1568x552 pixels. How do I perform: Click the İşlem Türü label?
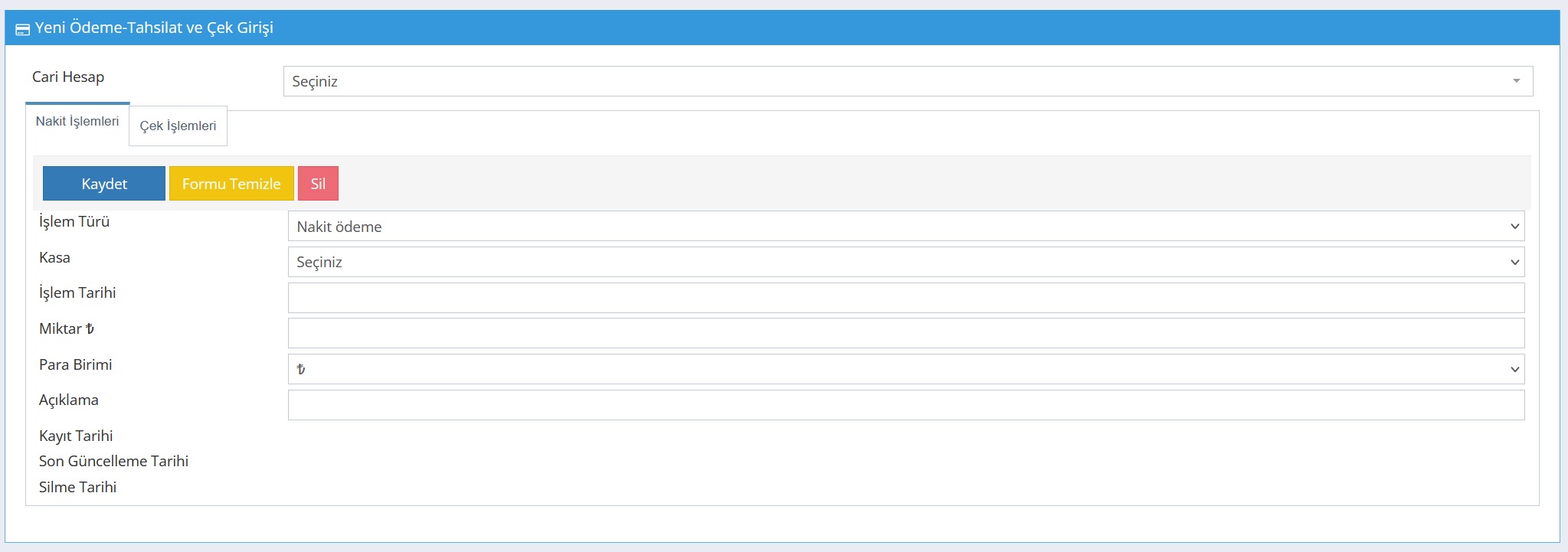74,222
